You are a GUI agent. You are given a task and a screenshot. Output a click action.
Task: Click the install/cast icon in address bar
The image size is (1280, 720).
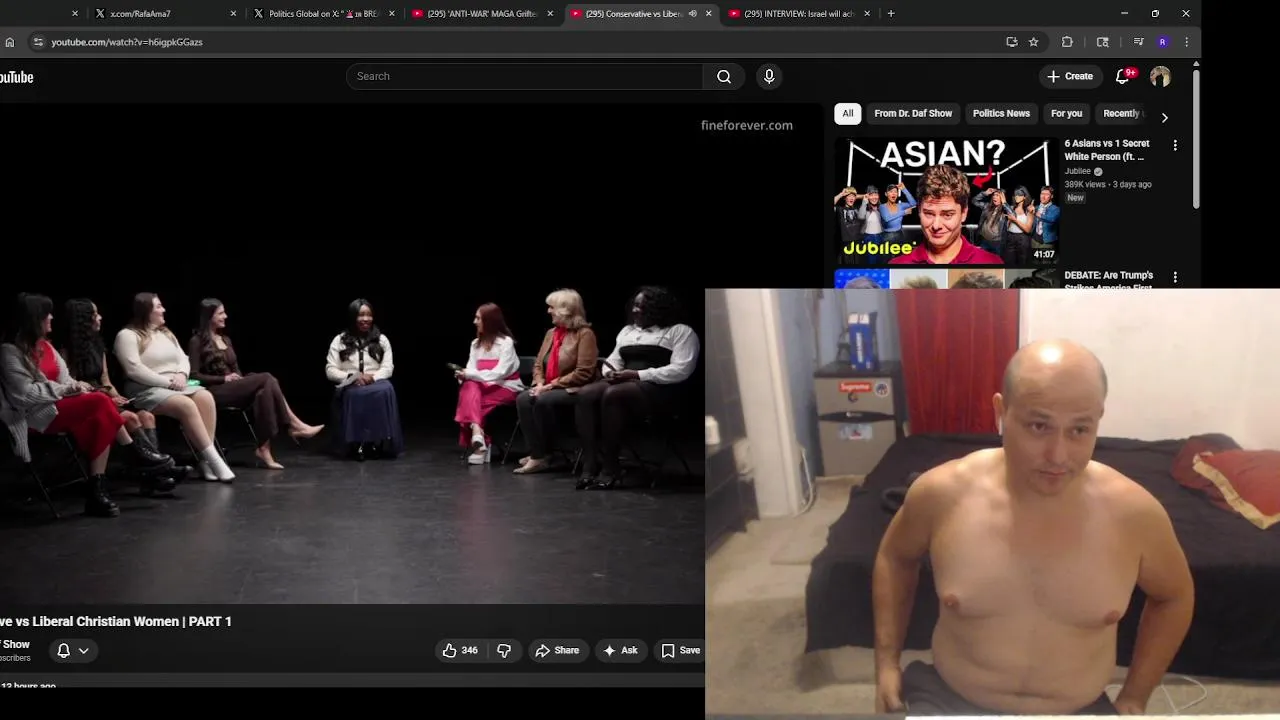coord(1012,42)
